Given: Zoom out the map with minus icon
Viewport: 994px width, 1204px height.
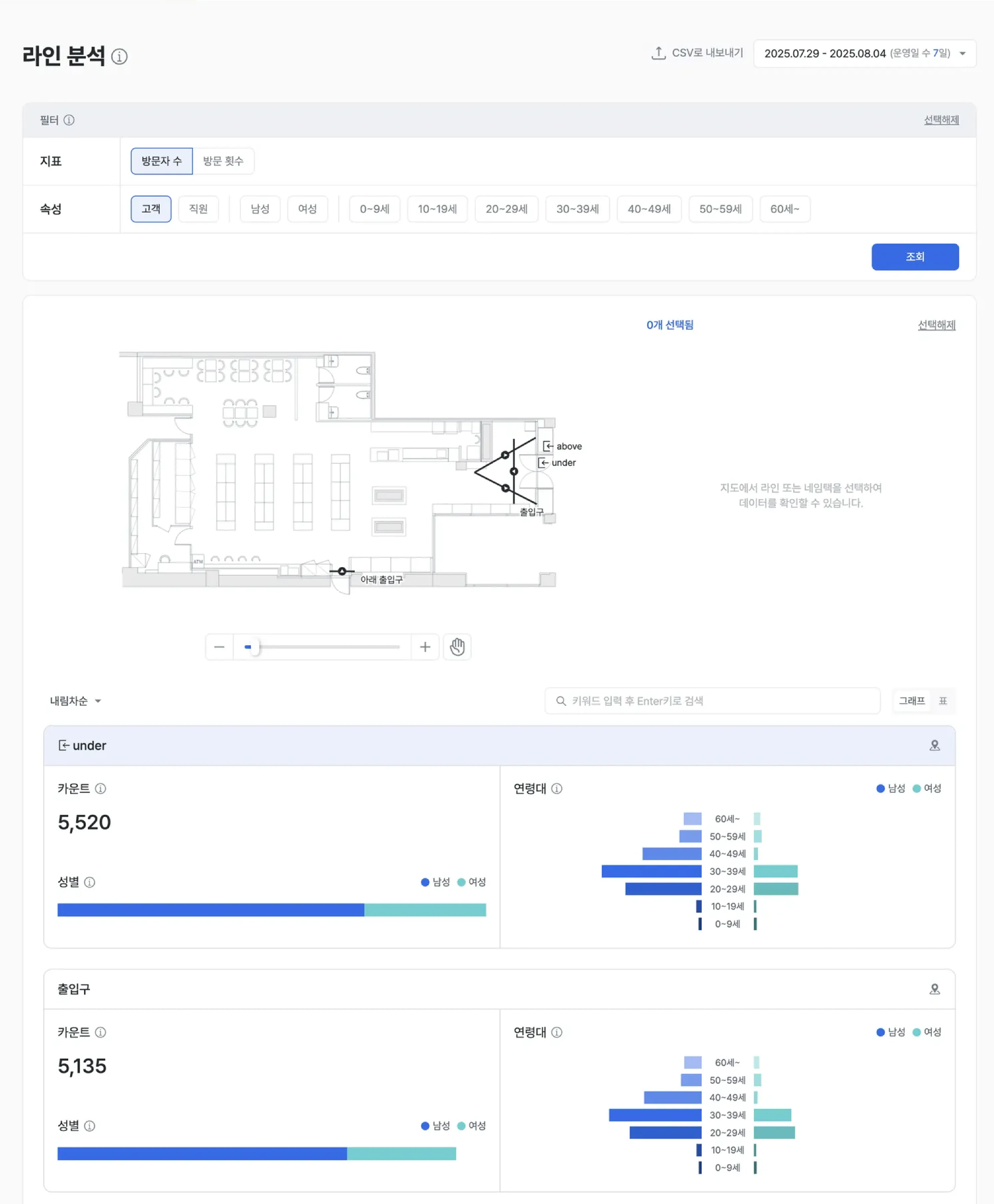Looking at the screenshot, I should point(219,647).
